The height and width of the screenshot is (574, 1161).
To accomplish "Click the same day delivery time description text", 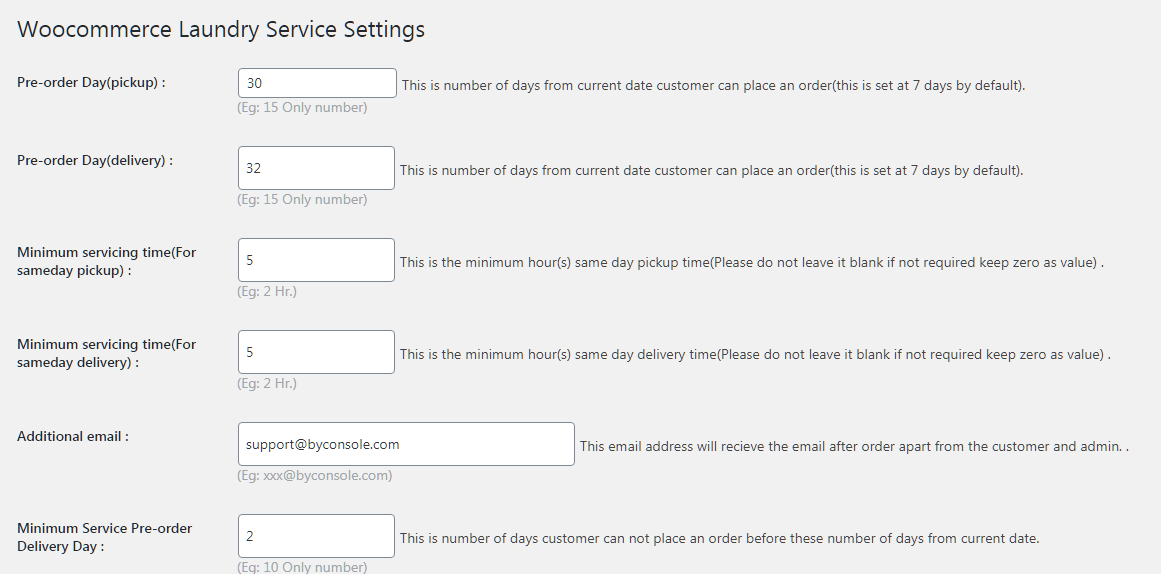I will click(755, 355).
